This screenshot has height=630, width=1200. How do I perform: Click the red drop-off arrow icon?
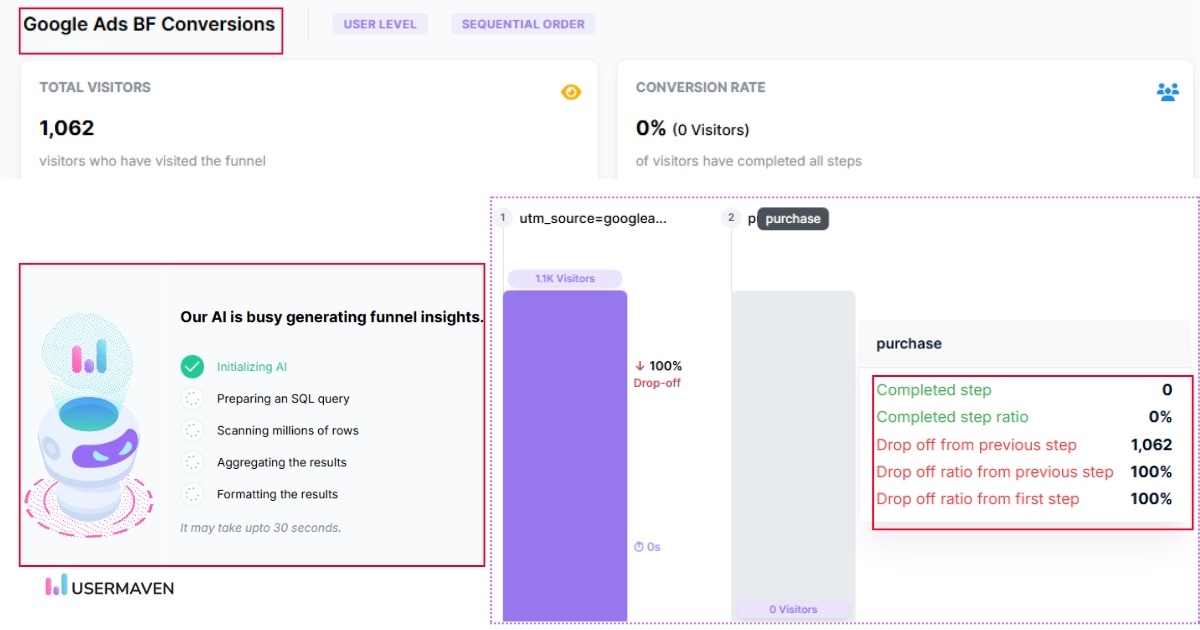(x=639, y=365)
